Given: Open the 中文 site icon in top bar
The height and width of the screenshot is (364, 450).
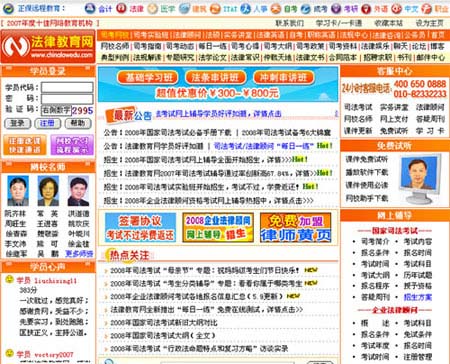Looking at the screenshot, I should tap(396, 8).
